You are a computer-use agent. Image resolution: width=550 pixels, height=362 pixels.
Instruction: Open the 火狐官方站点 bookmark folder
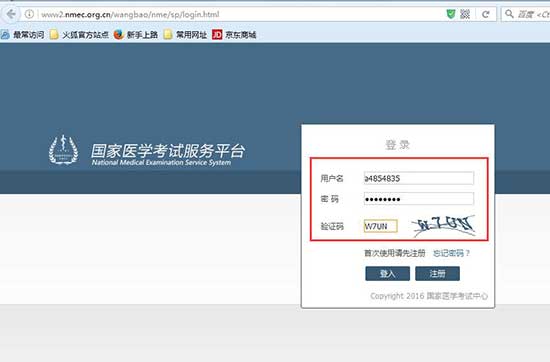(x=79, y=35)
